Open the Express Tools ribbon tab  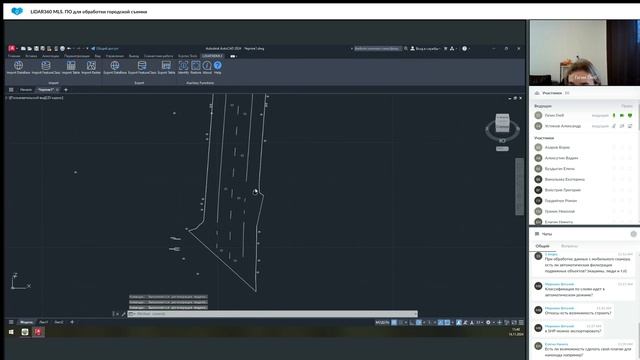click(x=187, y=56)
